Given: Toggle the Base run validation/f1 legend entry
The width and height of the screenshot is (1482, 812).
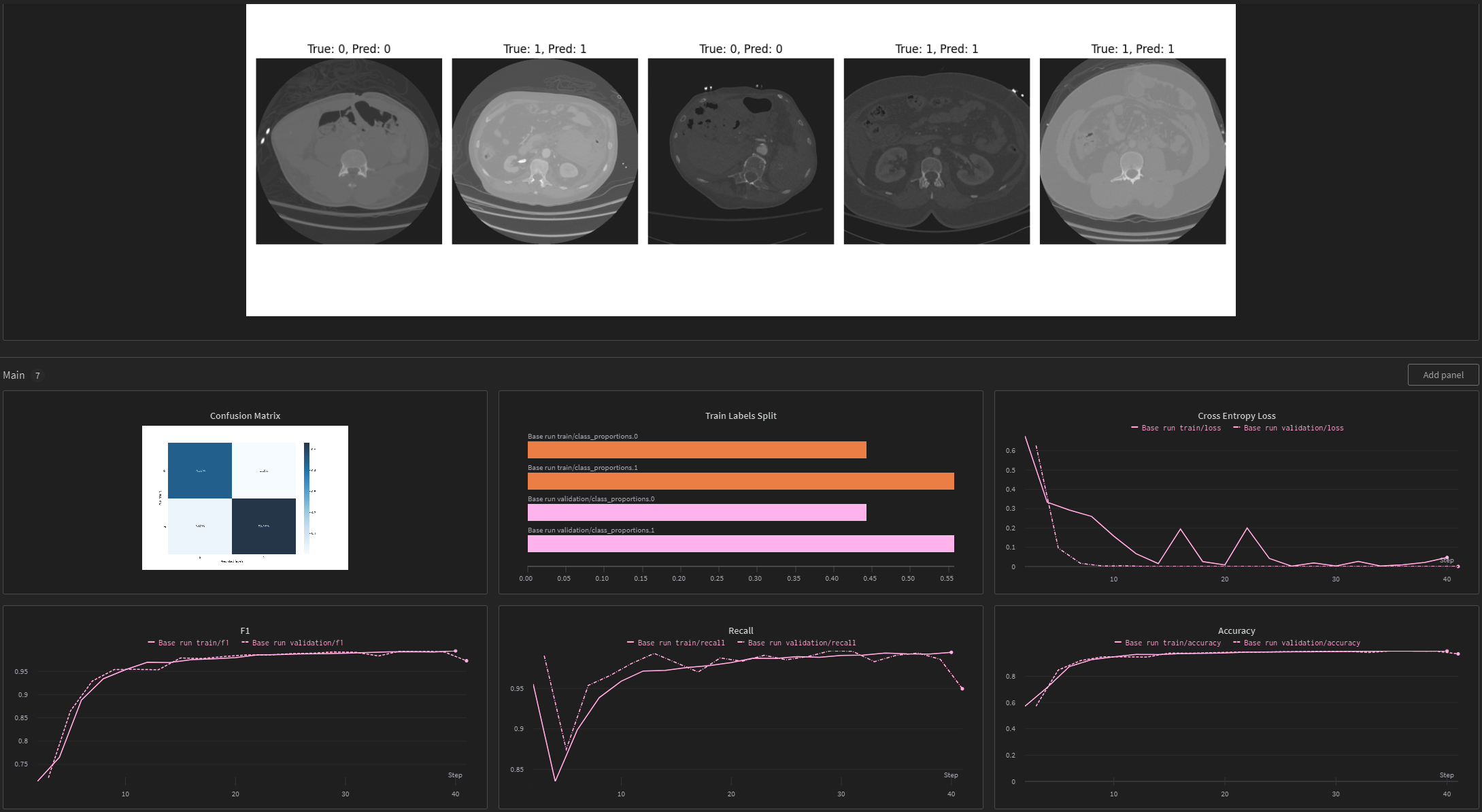Looking at the screenshot, I should coord(292,643).
